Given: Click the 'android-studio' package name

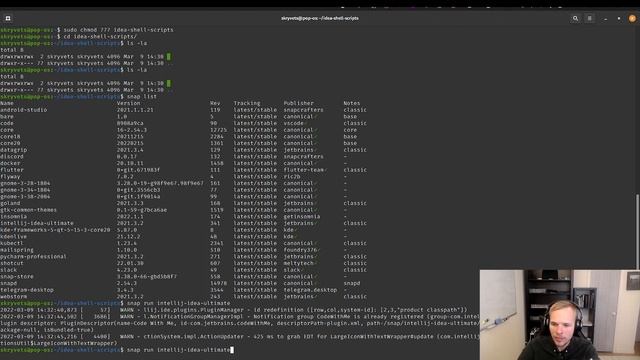Looking at the screenshot, I should click(x=24, y=110).
